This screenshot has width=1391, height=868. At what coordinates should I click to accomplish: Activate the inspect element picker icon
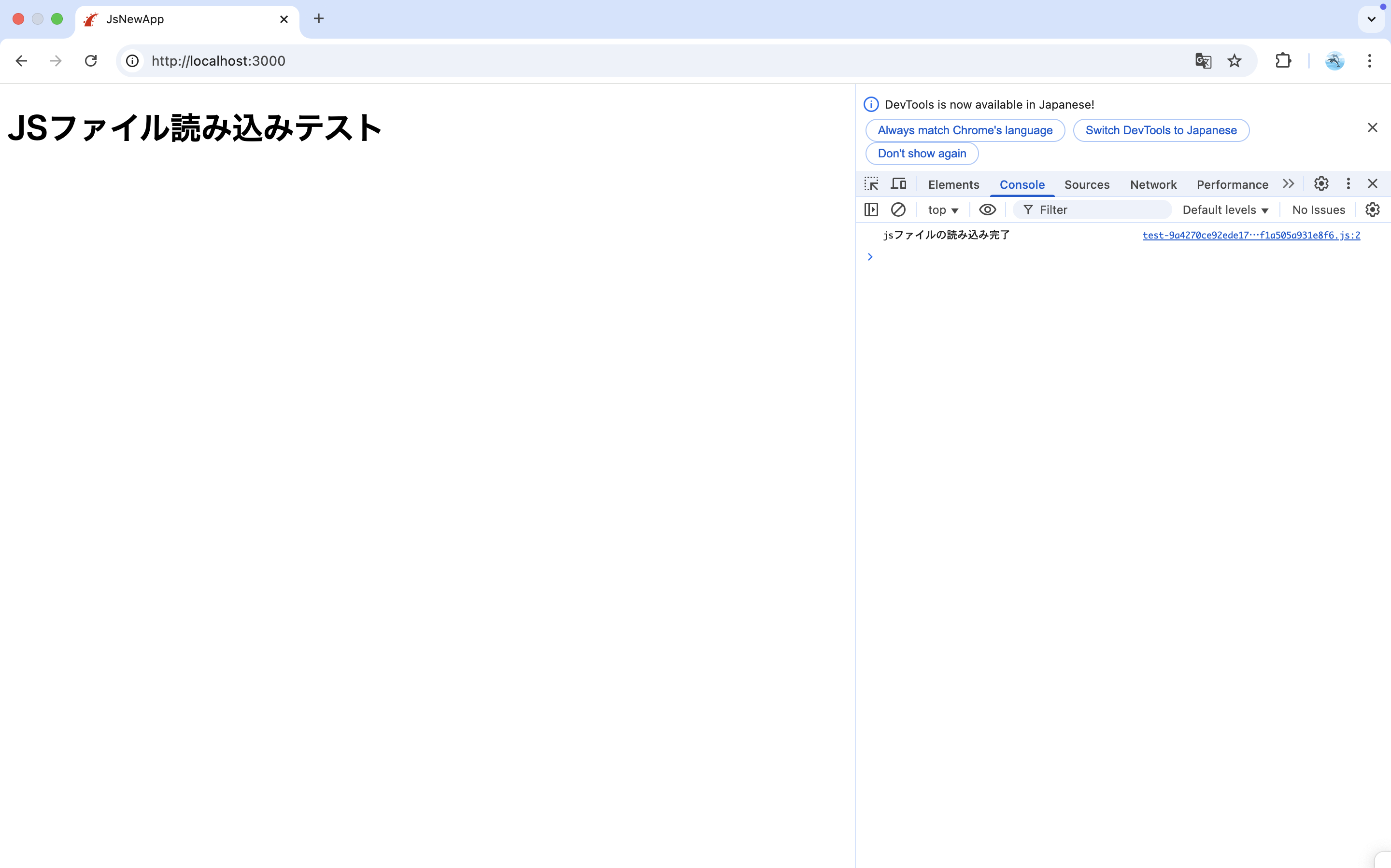click(x=871, y=184)
